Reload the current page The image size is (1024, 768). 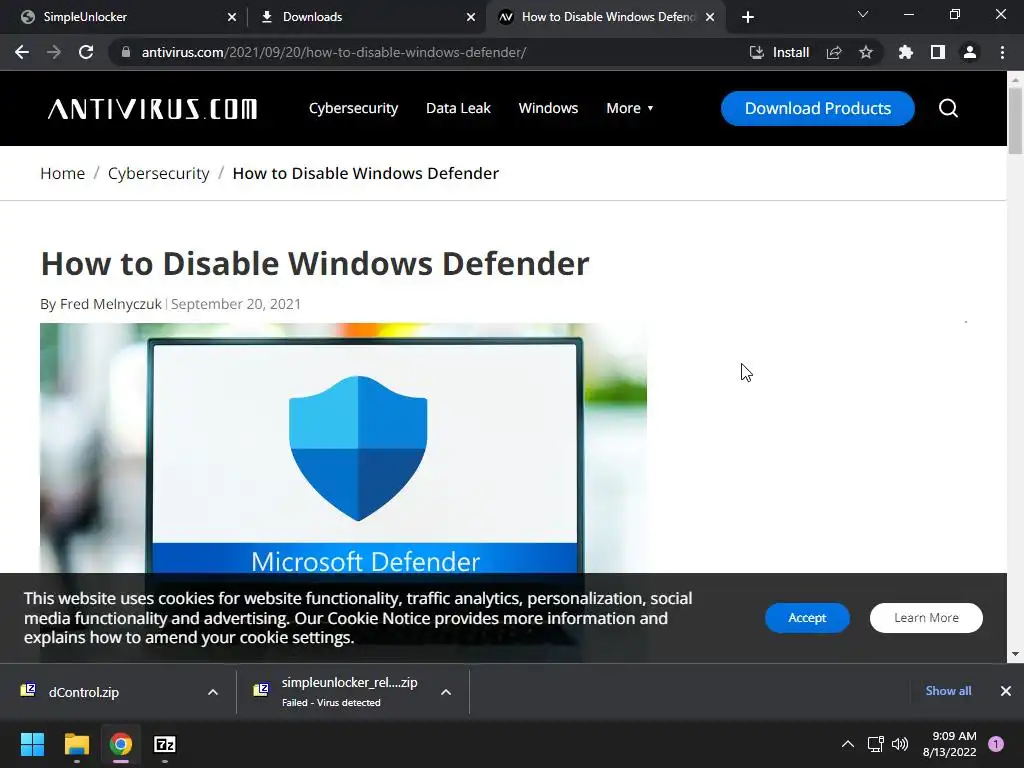coord(86,52)
